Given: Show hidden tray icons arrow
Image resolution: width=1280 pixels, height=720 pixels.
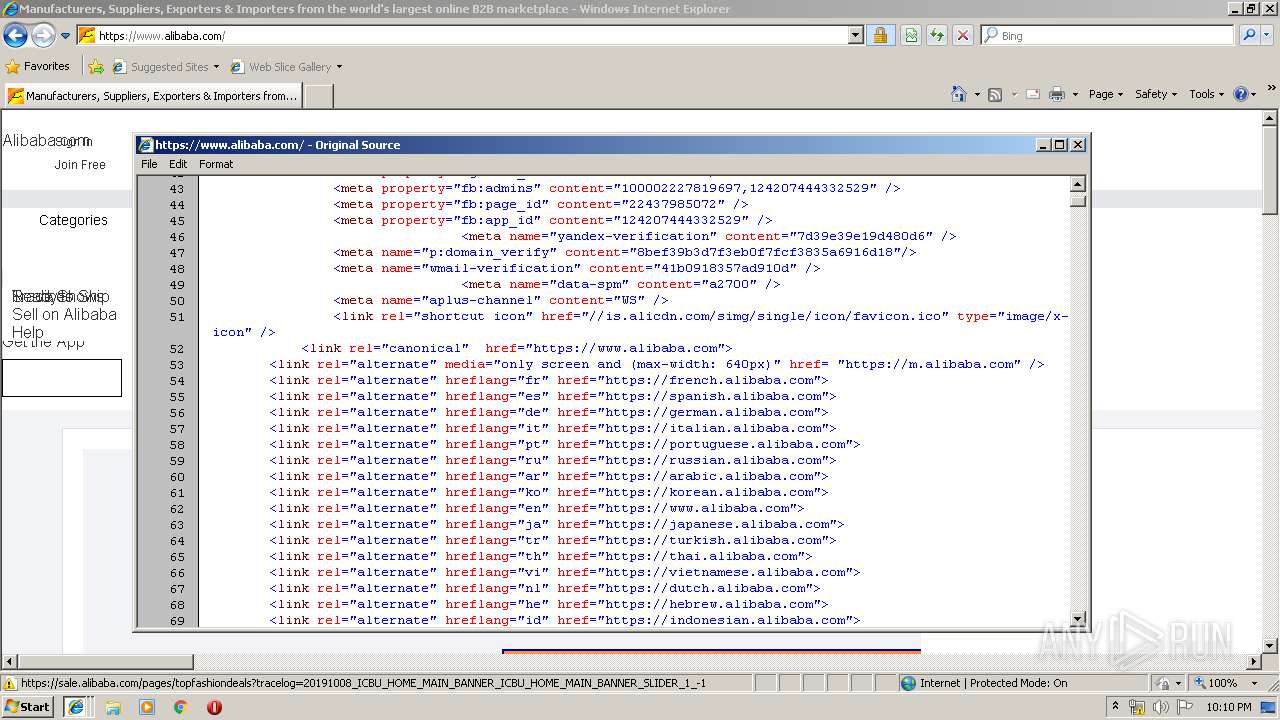Looking at the screenshot, I should (1116, 707).
